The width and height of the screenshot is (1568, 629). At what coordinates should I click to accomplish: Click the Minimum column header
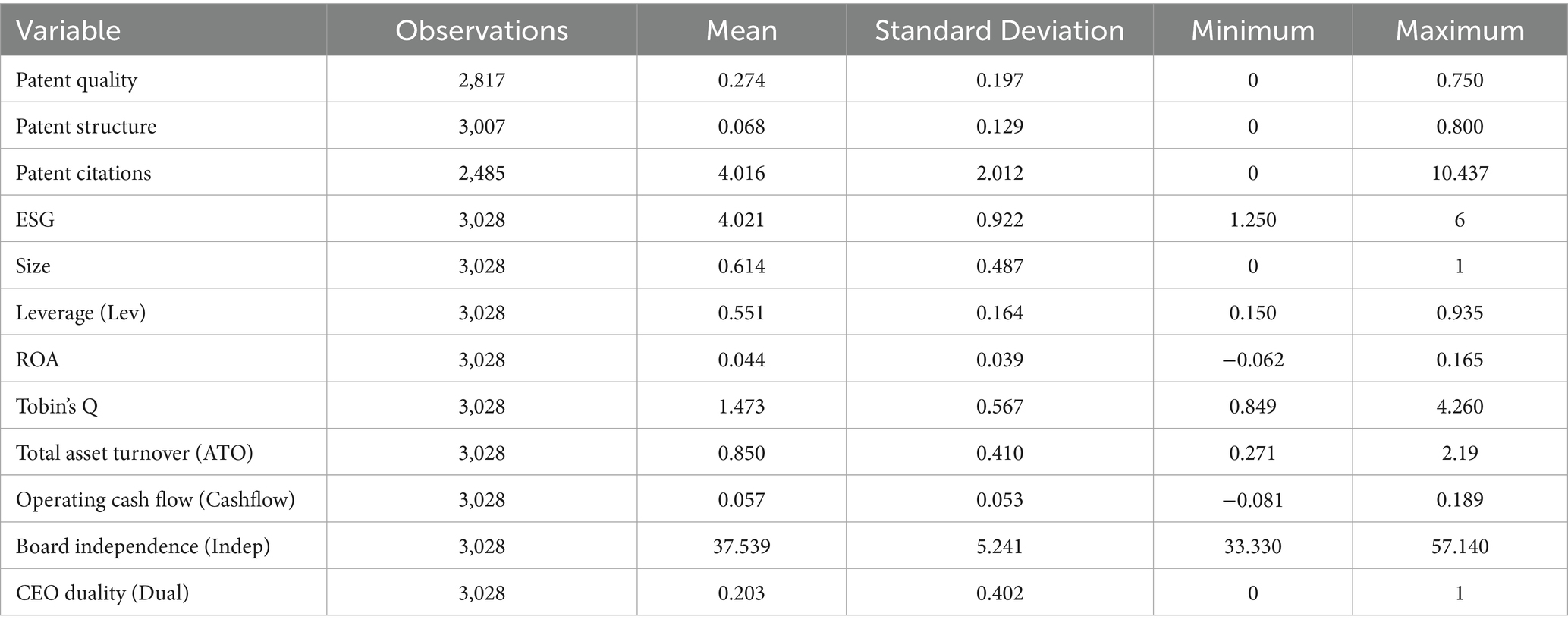pos(1252,30)
